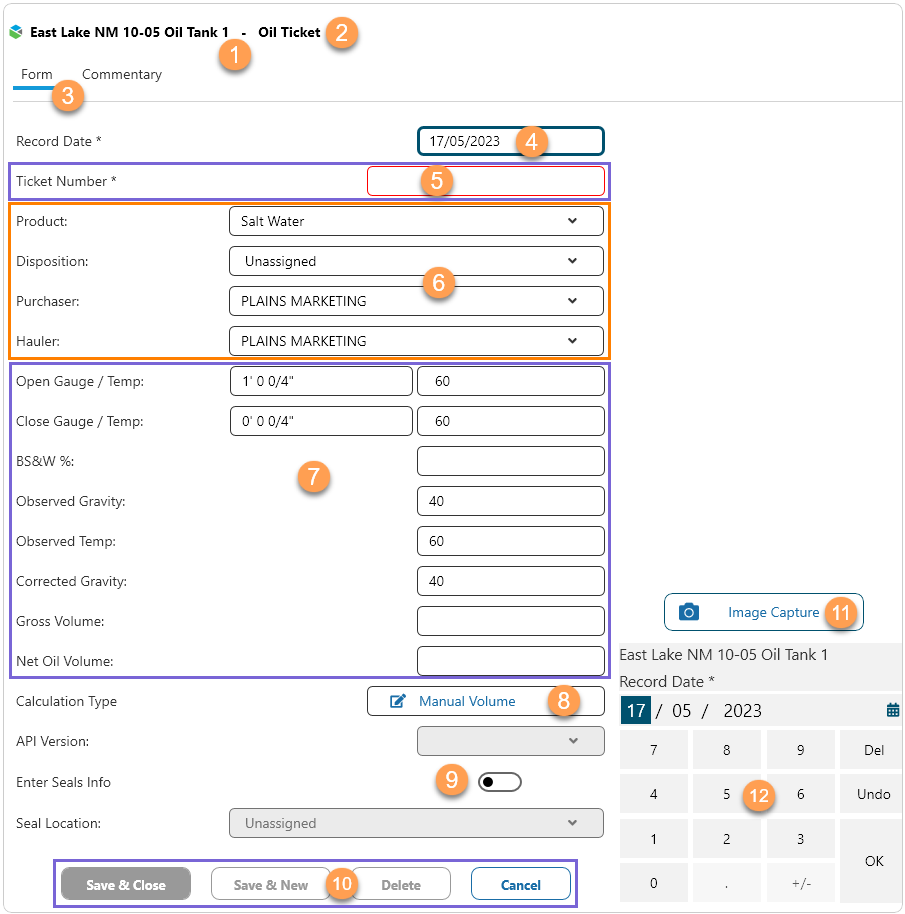Click the calendar icon beside the keypad date
This screenshot has height=914, width=905.
click(x=893, y=710)
